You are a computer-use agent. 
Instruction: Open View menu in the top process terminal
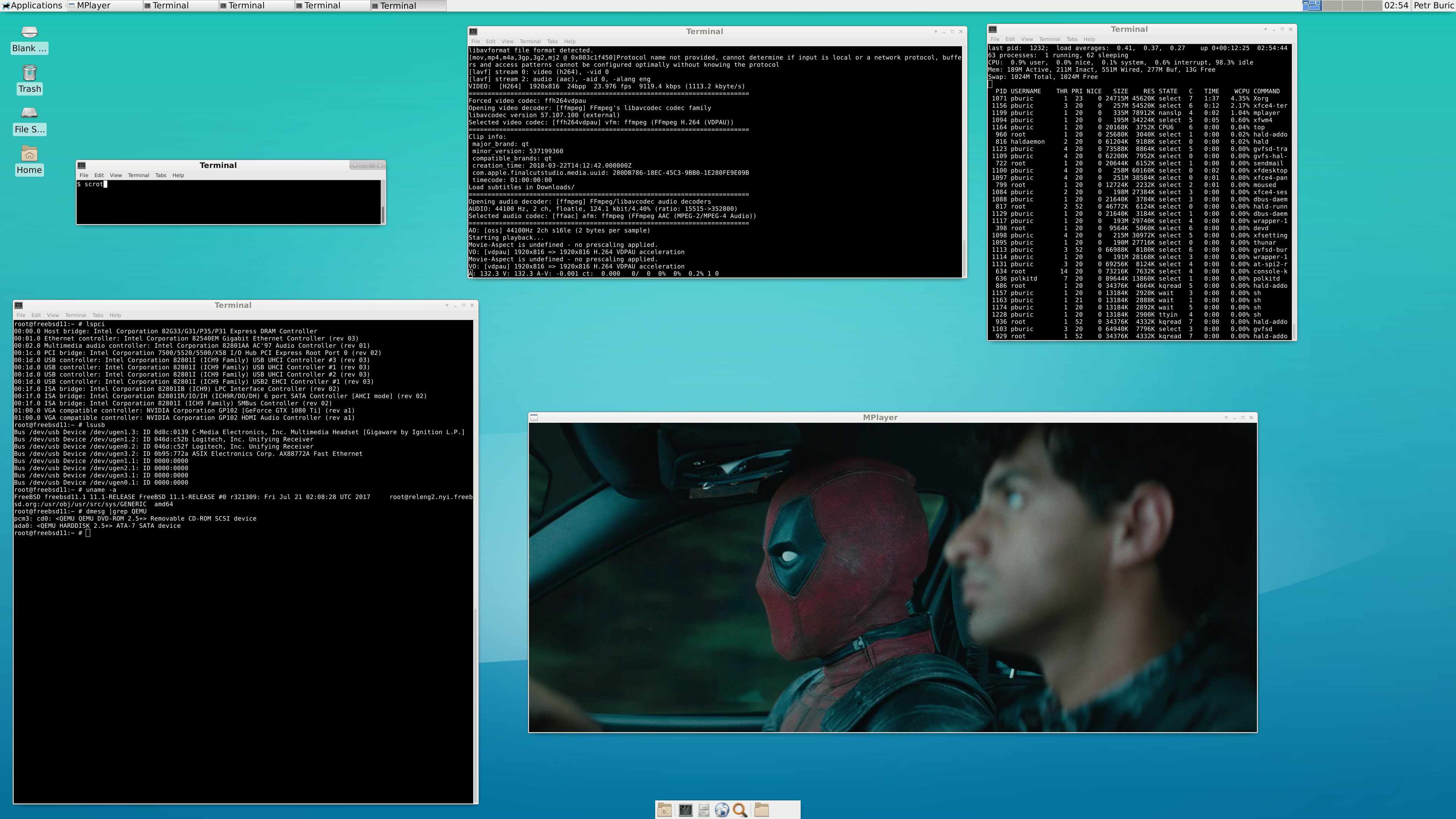[x=1027, y=39]
